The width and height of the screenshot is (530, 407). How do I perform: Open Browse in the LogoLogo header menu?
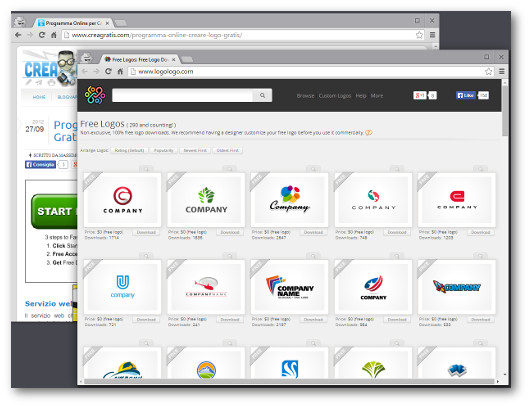pos(305,96)
